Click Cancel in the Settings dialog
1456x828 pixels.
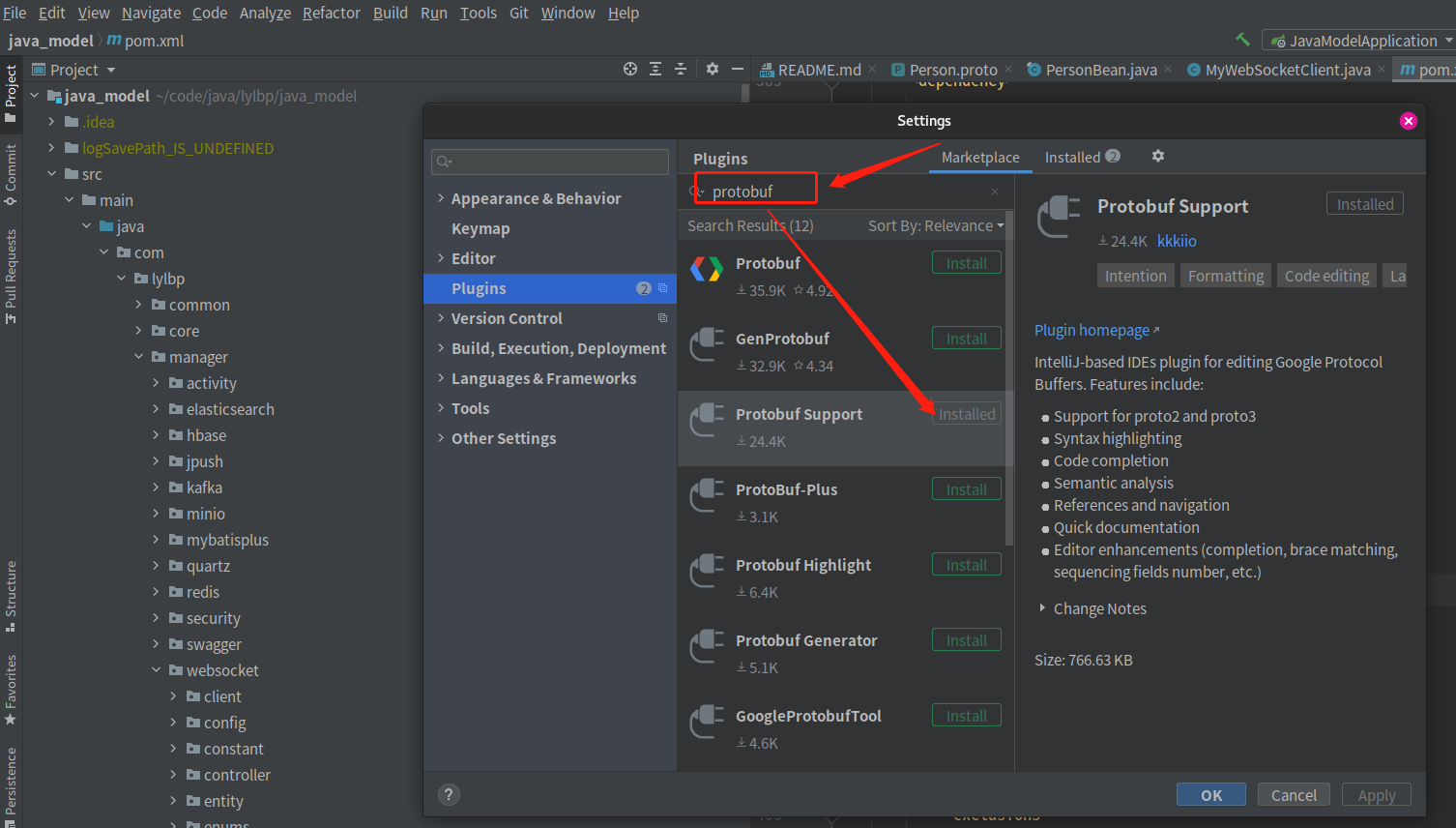coord(1294,794)
